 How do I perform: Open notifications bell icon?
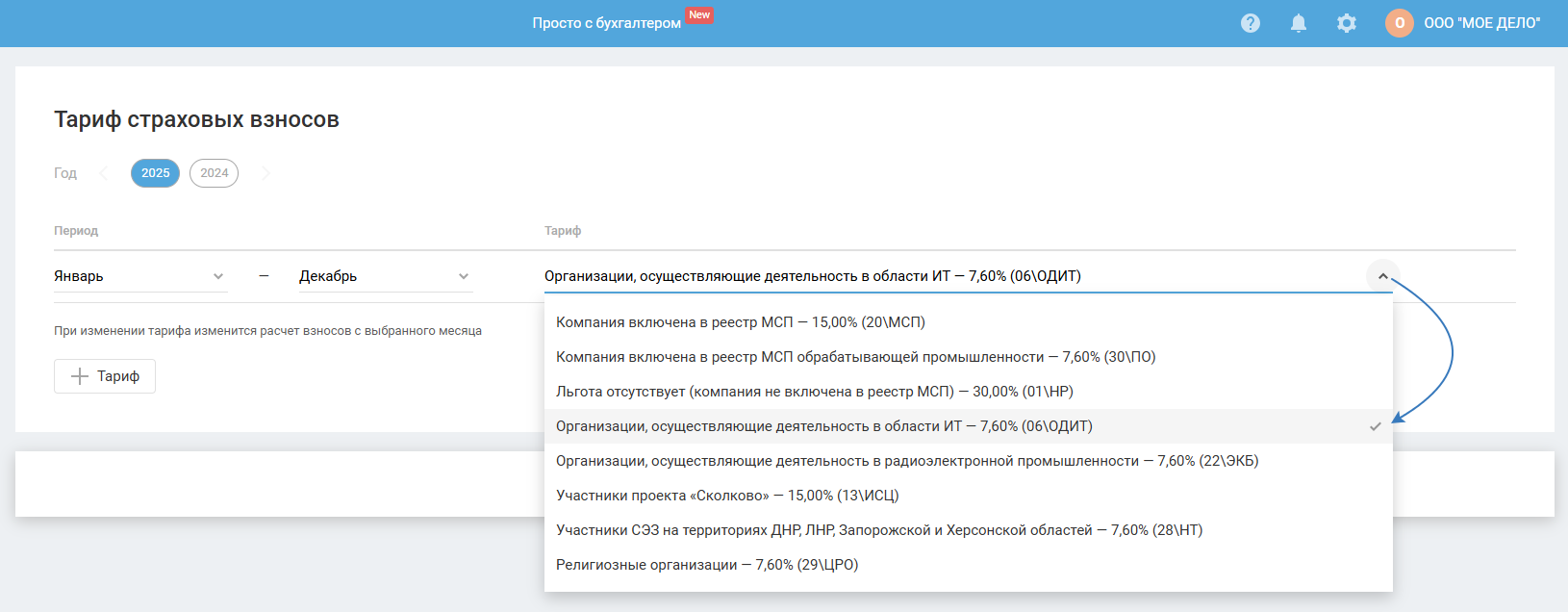tap(1299, 23)
